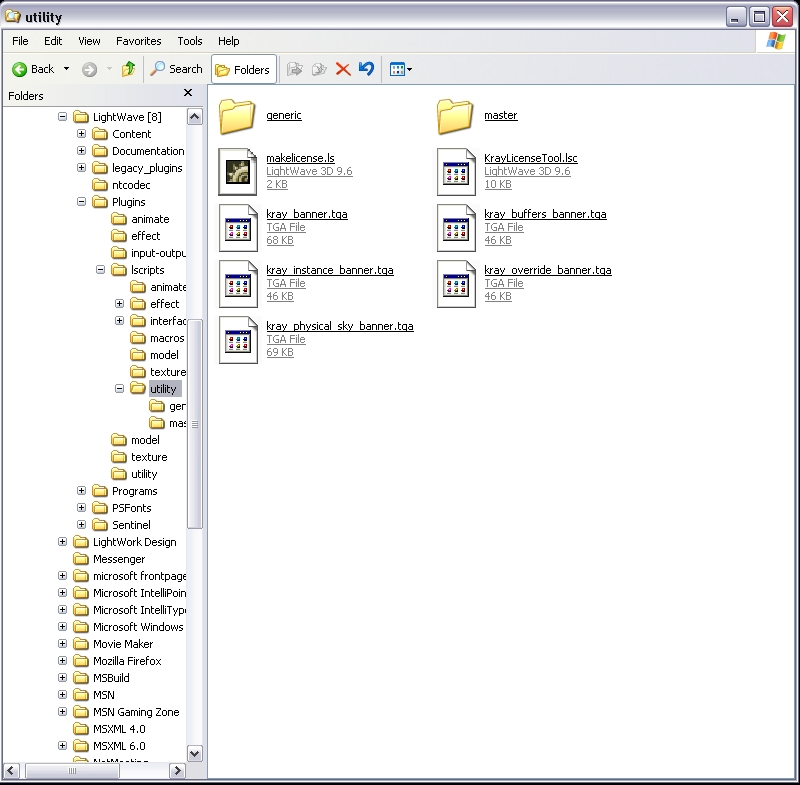This screenshot has width=800, height=785.
Task: Click the Search toolbar button
Action: 176,69
